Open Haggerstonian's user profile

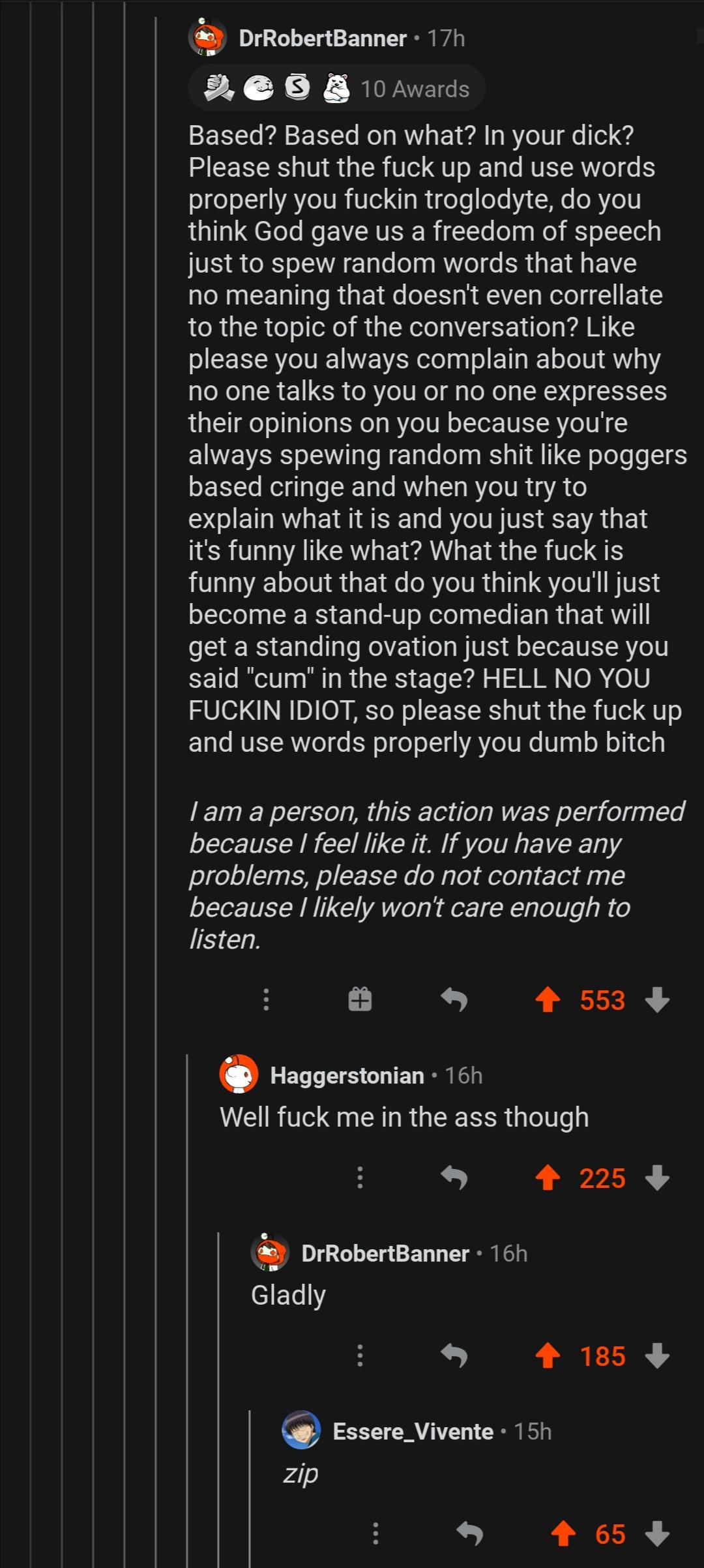347,1076
